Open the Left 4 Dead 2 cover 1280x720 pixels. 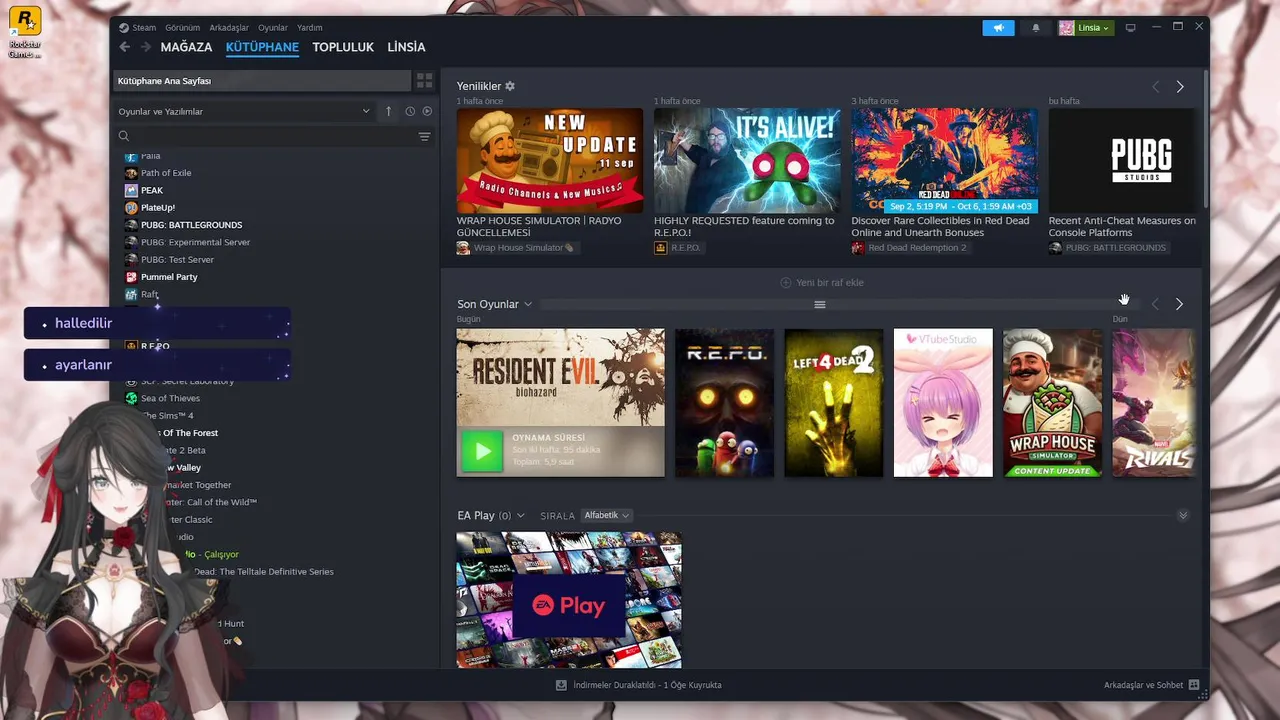[x=834, y=403]
